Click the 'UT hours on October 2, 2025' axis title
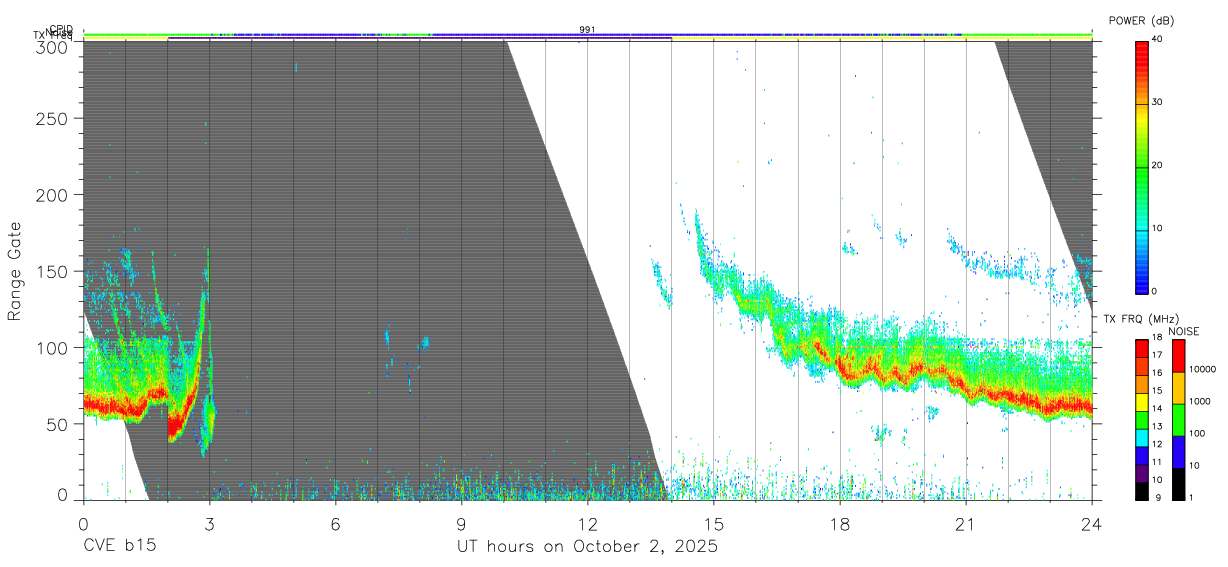Viewport: 1228px width, 567px height. click(x=587, y=548)
